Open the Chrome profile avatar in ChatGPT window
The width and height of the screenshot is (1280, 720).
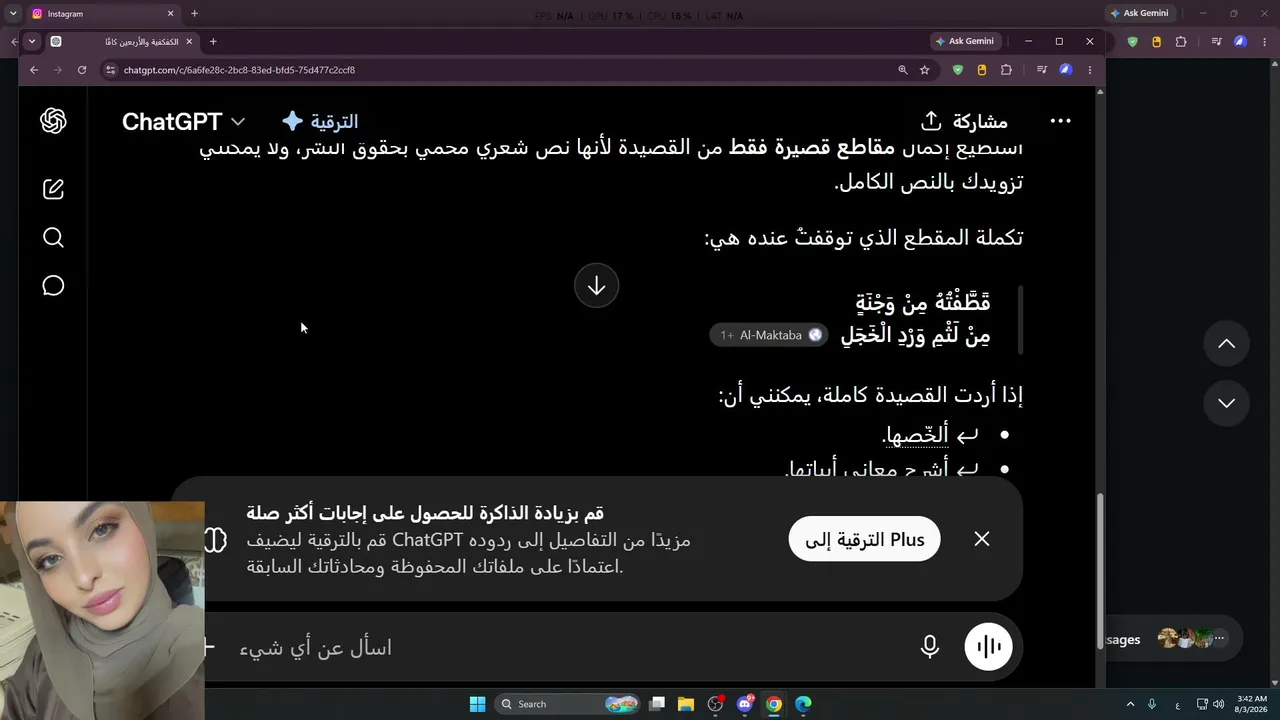click(1066, 70)
